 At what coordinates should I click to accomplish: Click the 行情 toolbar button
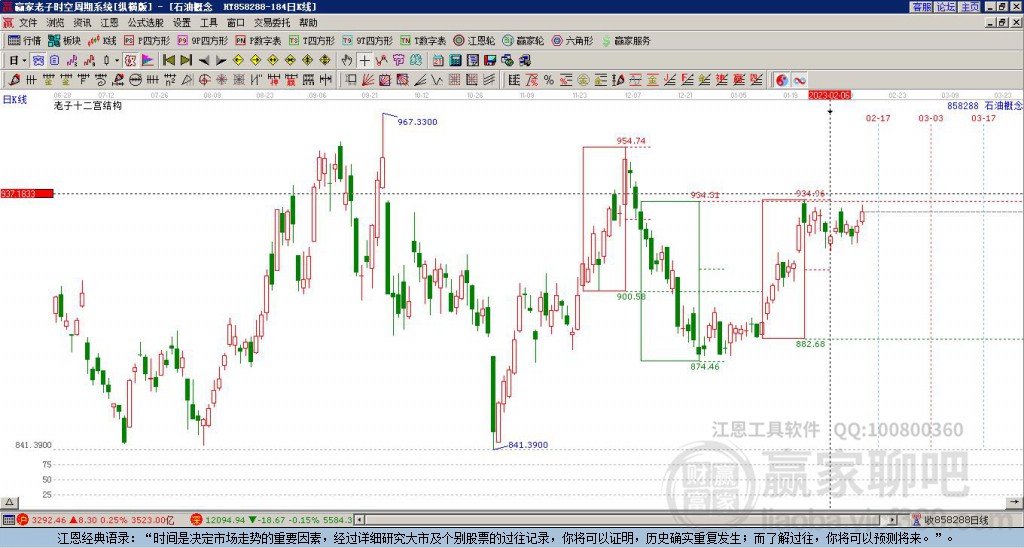[x=24, y=40]
